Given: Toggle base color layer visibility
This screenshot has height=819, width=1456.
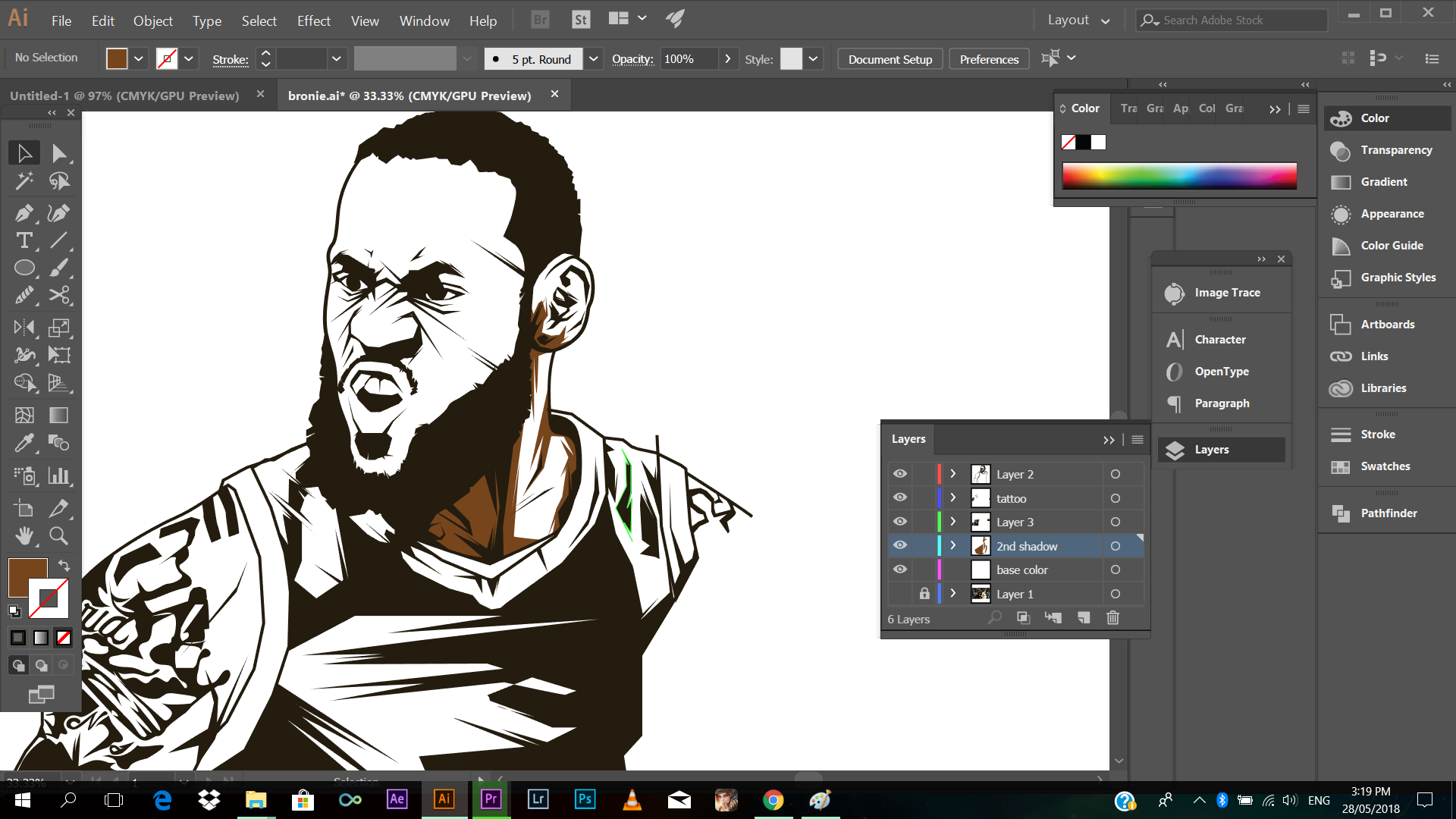Looking at the screenshot, I should tap(900, 570).
